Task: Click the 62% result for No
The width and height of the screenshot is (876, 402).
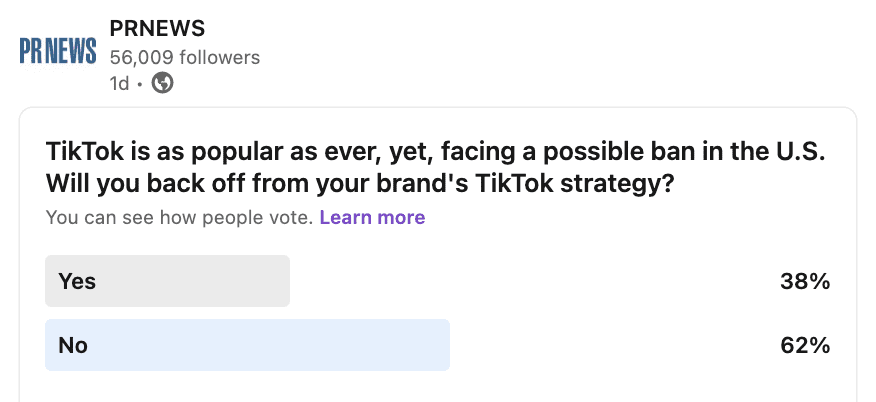Action: (805, 346)
